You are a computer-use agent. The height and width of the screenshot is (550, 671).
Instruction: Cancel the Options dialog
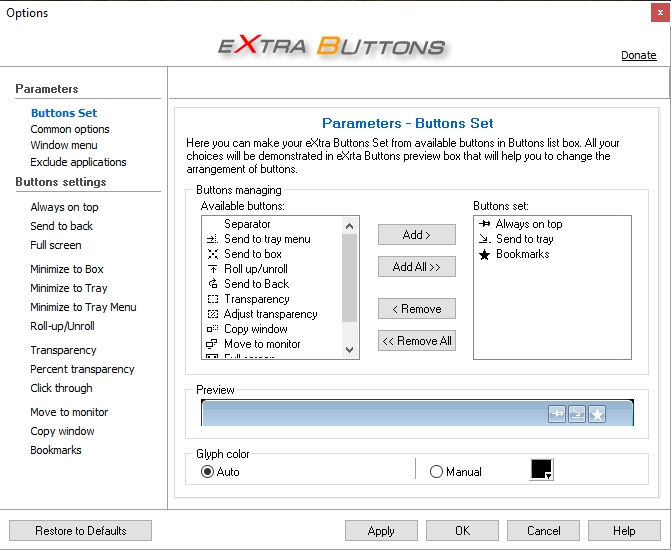(543, 531)
